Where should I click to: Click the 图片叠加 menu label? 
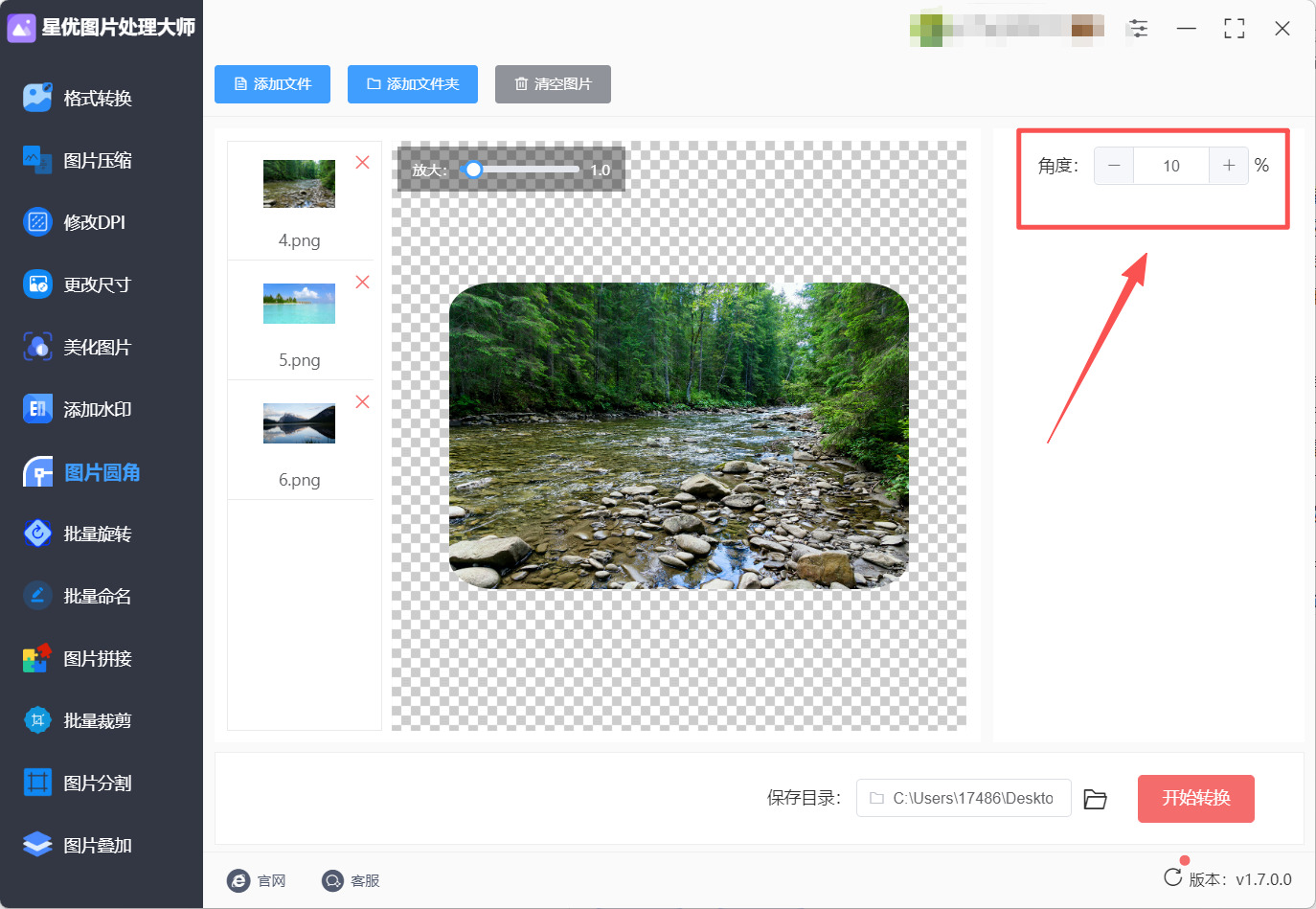click(98, 845)
